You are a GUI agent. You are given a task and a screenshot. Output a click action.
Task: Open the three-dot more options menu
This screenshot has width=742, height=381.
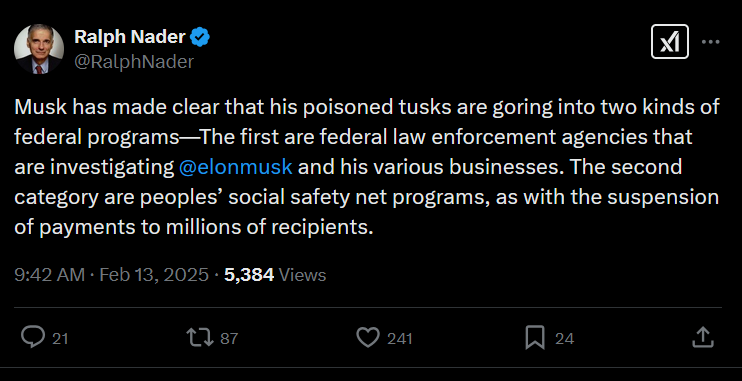710,42
